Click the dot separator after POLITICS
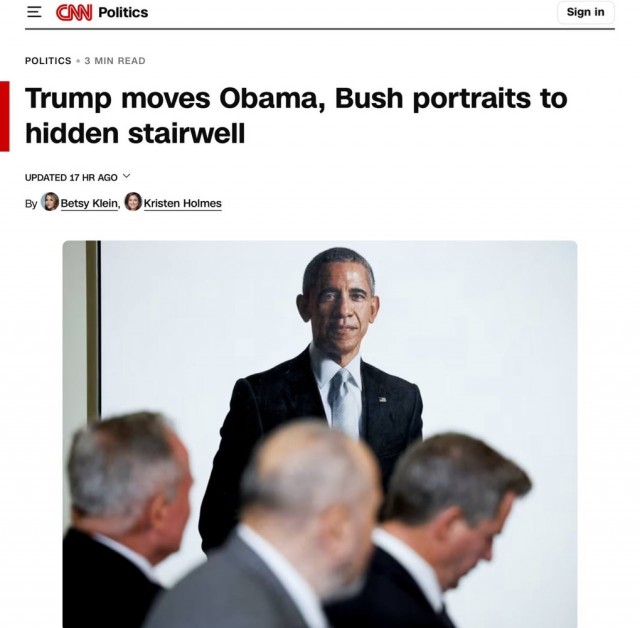This screenshot has width=640, height=628. 78,61
